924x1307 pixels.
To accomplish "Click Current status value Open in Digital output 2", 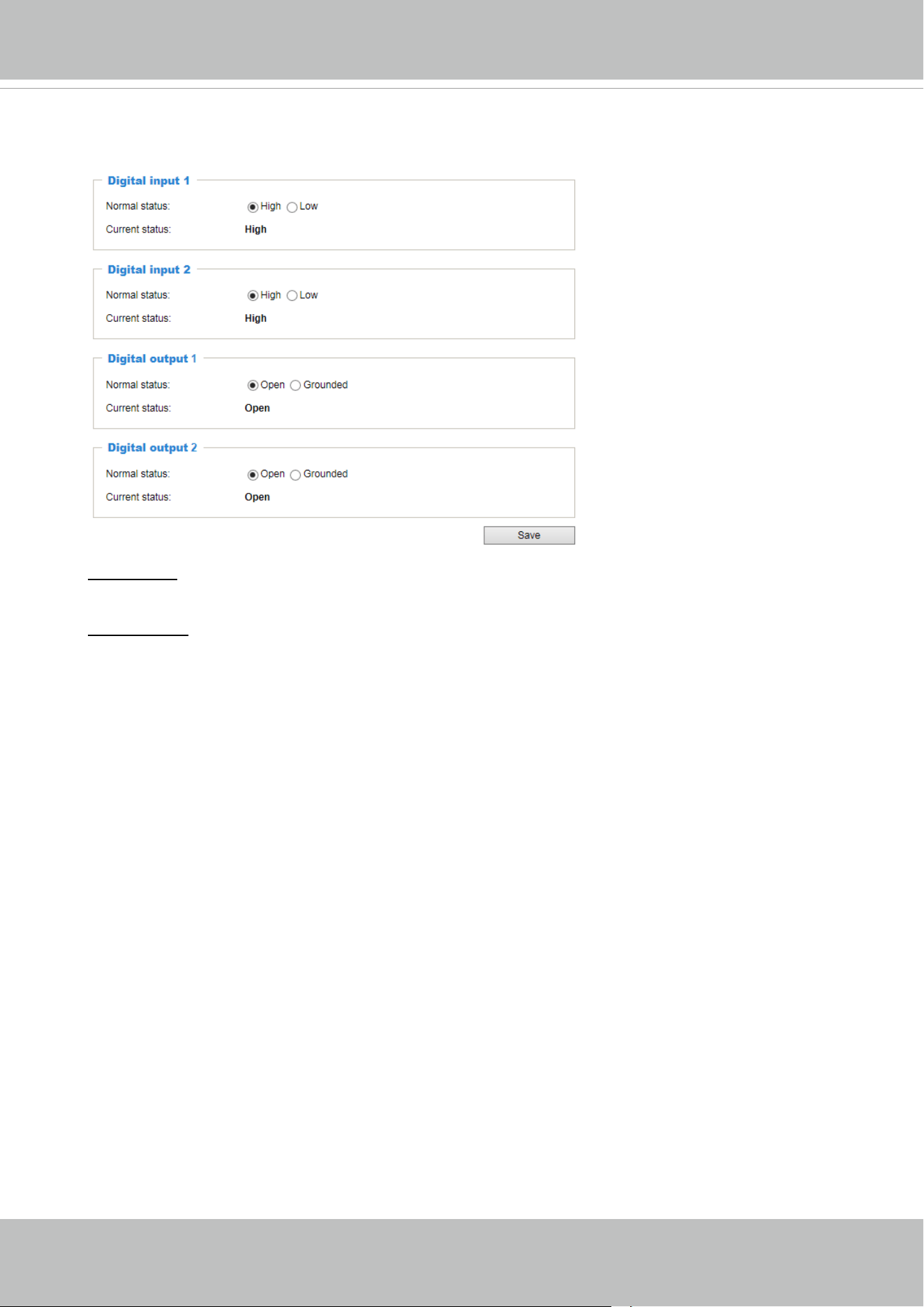I will pos(257,497).
